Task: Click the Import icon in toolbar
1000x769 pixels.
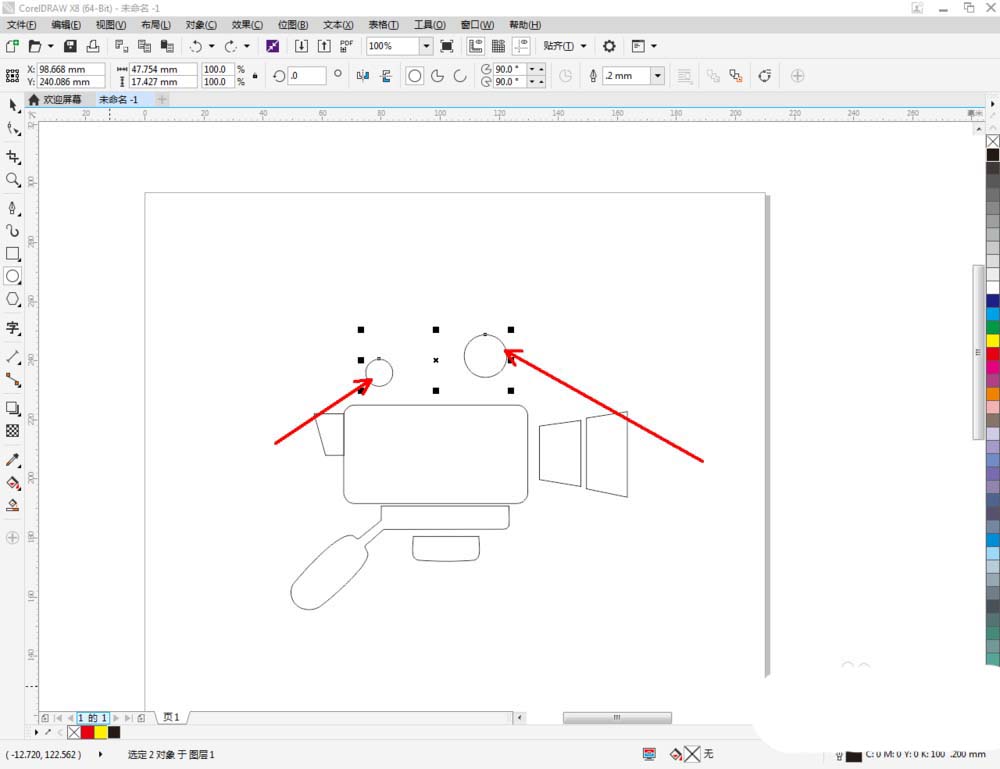Action: point(301,46)
